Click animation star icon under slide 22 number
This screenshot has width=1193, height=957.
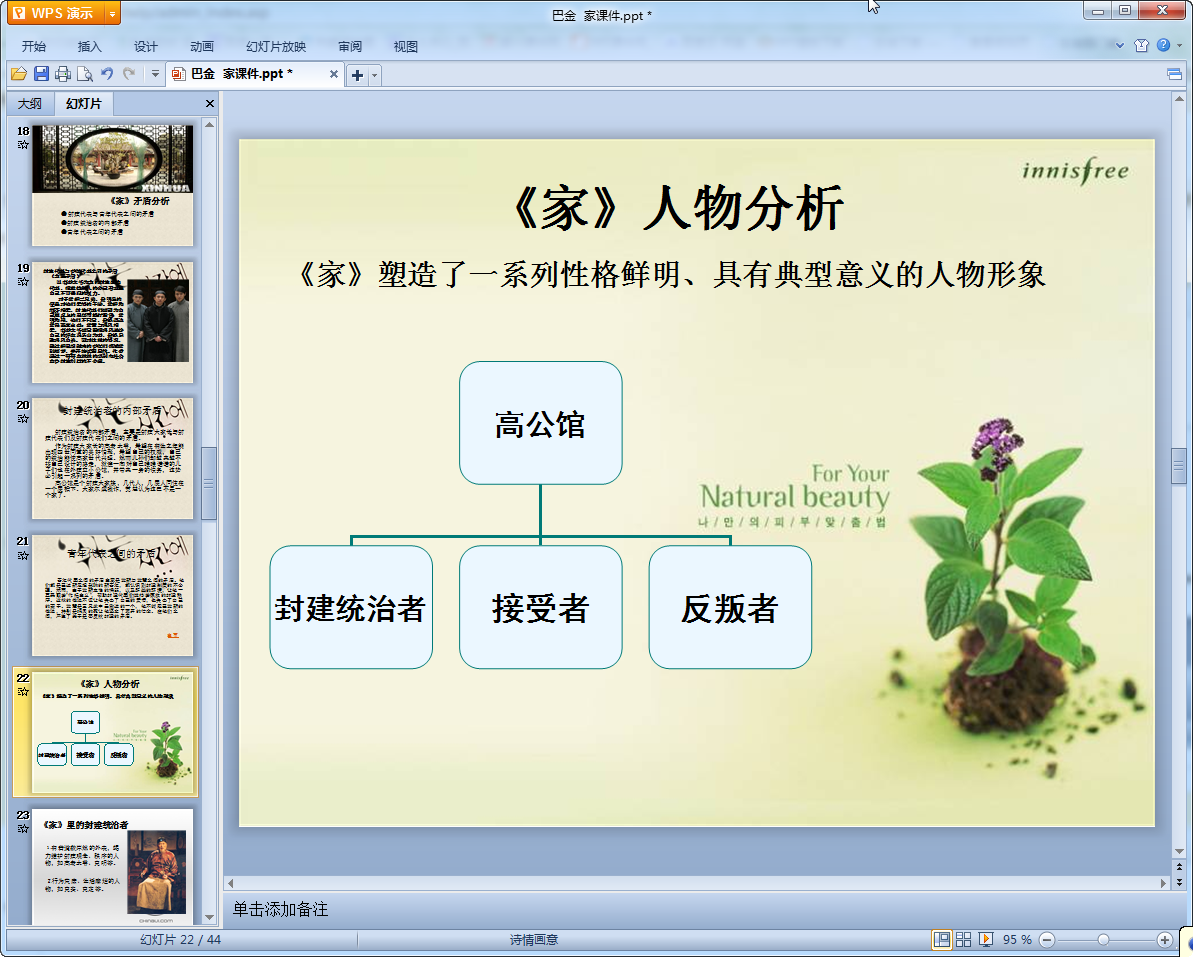coord(23,692)
